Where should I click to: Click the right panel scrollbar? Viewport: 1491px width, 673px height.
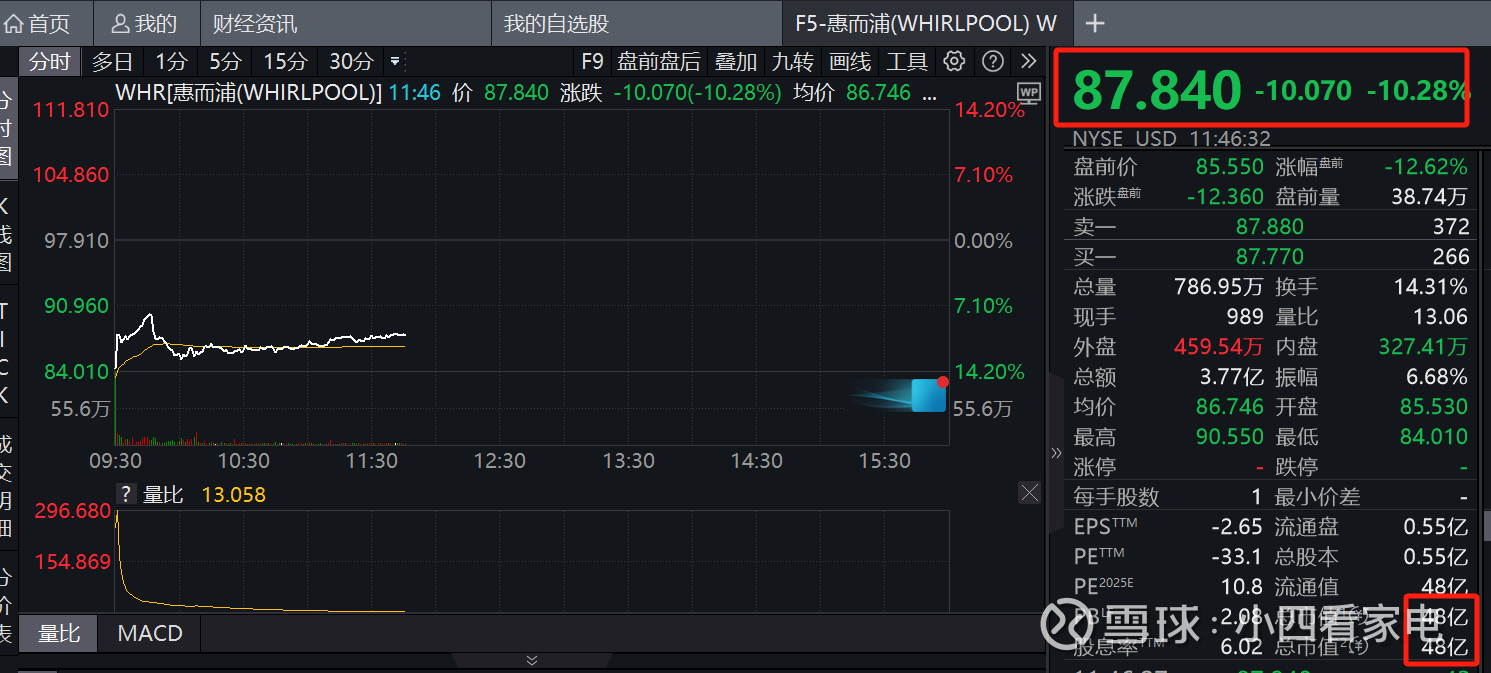(1486, 525)
